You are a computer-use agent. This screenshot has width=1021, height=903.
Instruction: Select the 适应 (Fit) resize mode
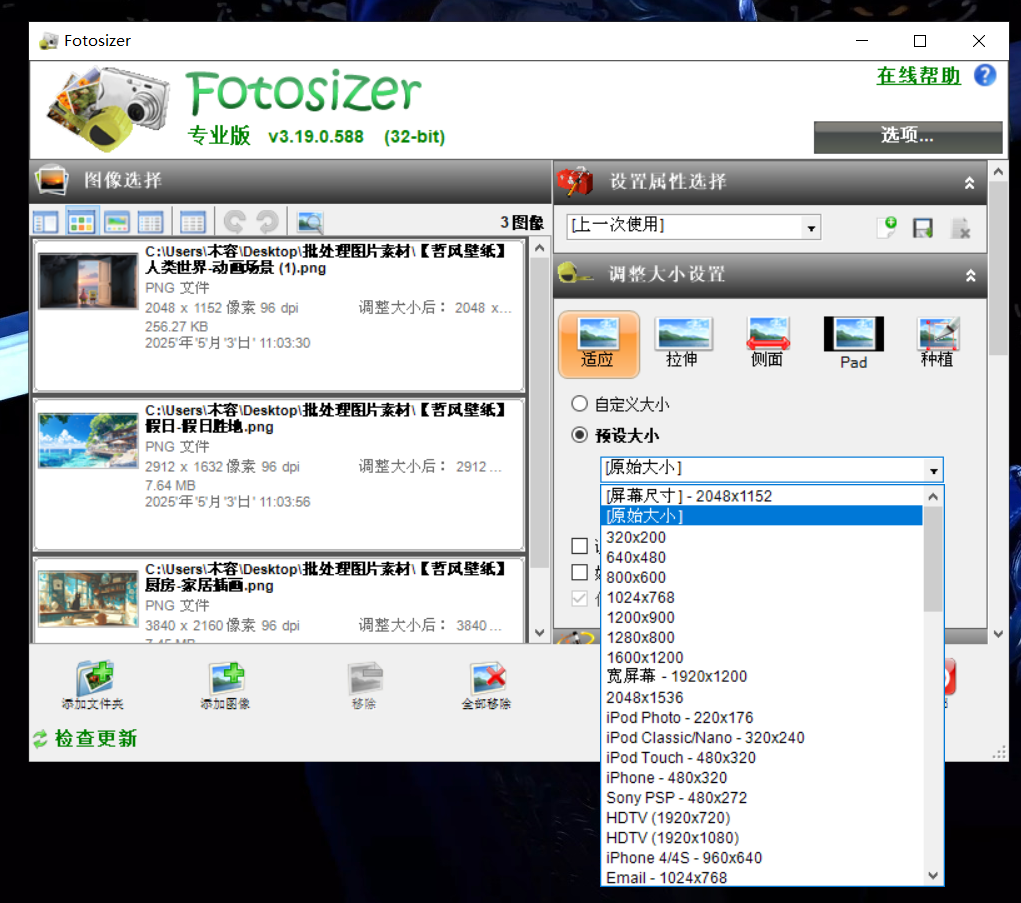tap(598, 344)
